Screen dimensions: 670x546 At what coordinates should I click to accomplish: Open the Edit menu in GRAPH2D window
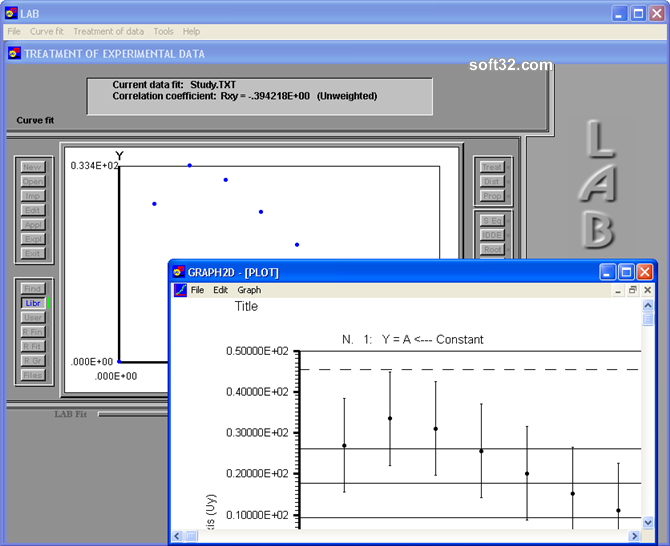pyautogui.click(x=220, y=290)
